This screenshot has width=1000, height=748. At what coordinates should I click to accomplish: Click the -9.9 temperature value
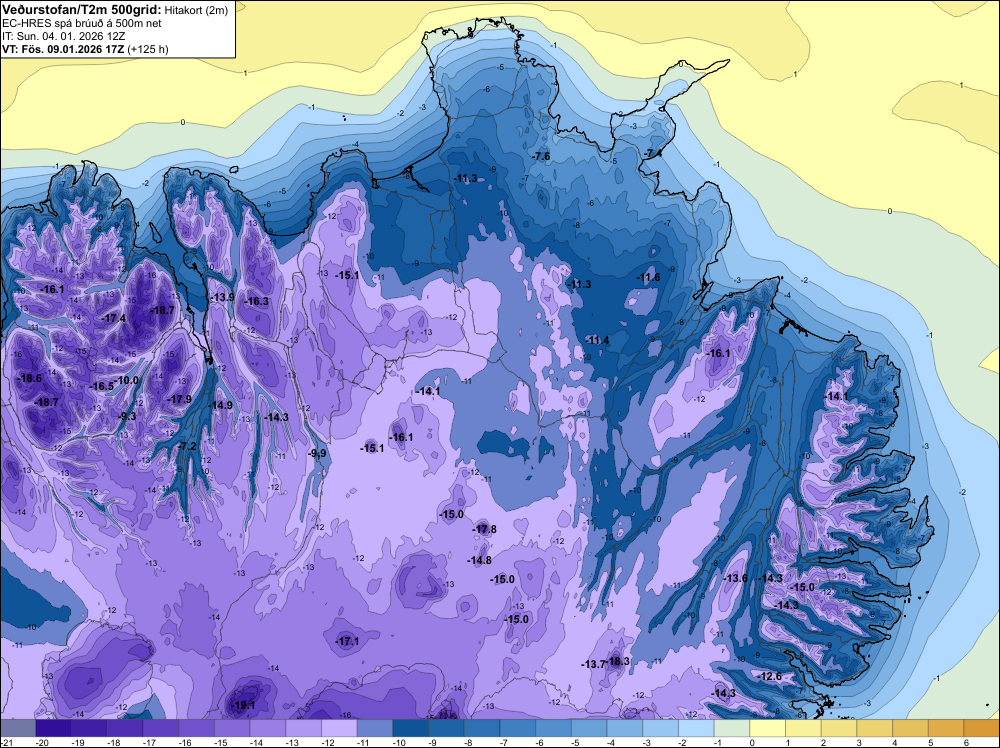[x=317, y=453]
